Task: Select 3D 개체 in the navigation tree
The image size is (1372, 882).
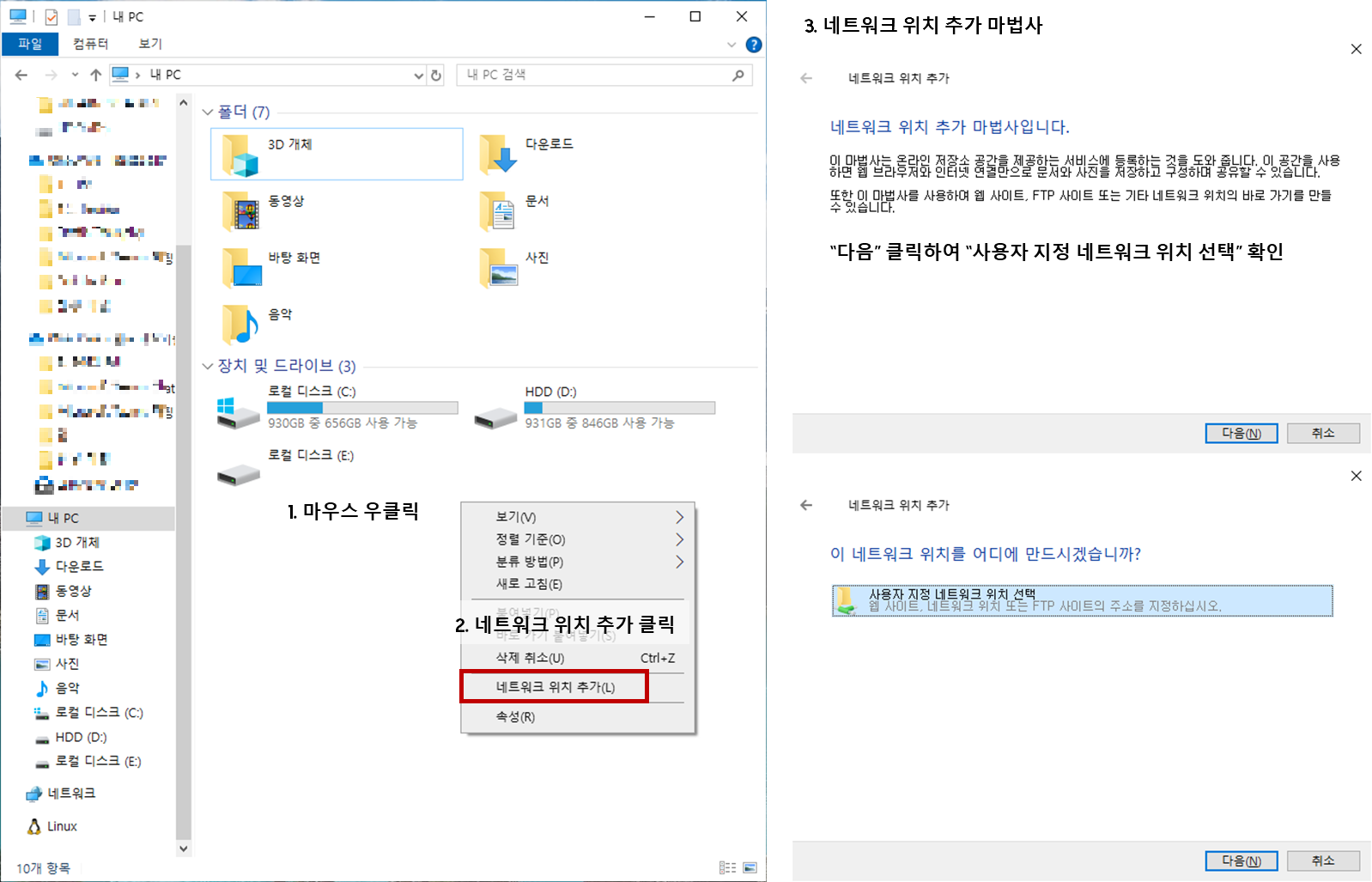Action: [x=77, y=543]
